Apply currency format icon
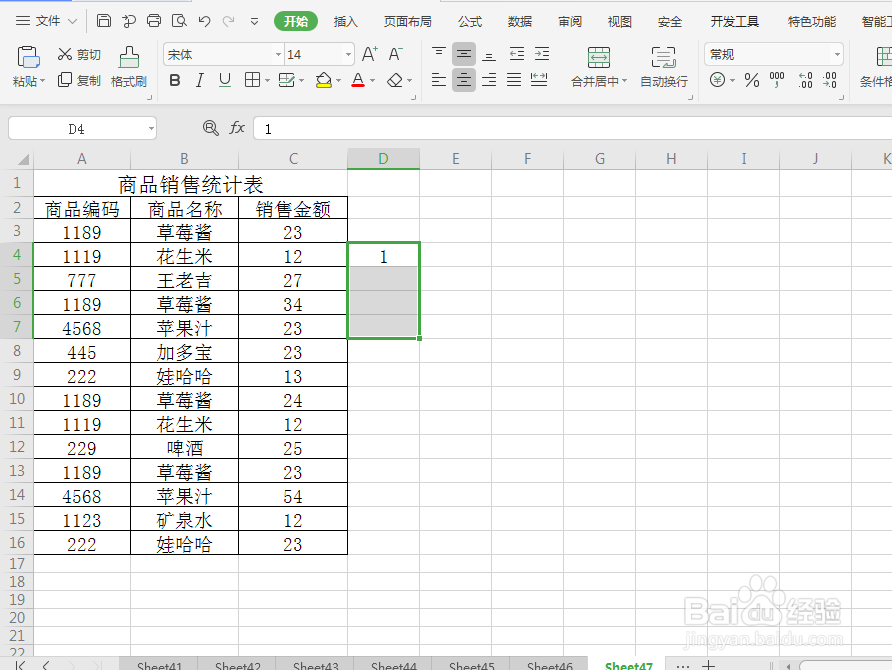Viewport: 892px width, 670px height. 717,80
